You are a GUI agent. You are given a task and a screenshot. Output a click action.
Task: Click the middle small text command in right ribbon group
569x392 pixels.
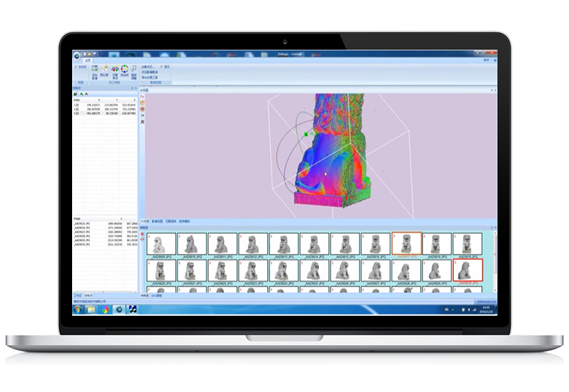[150, 72]
